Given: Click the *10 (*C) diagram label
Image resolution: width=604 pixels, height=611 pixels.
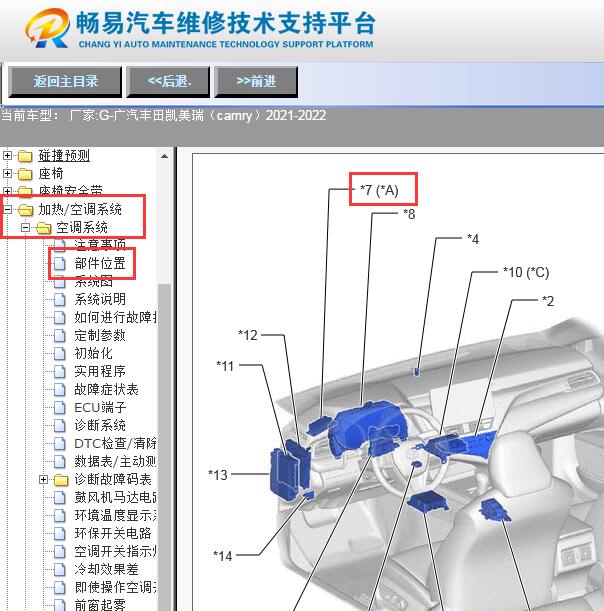Looking at the screenshot, I should pos(526,272).
